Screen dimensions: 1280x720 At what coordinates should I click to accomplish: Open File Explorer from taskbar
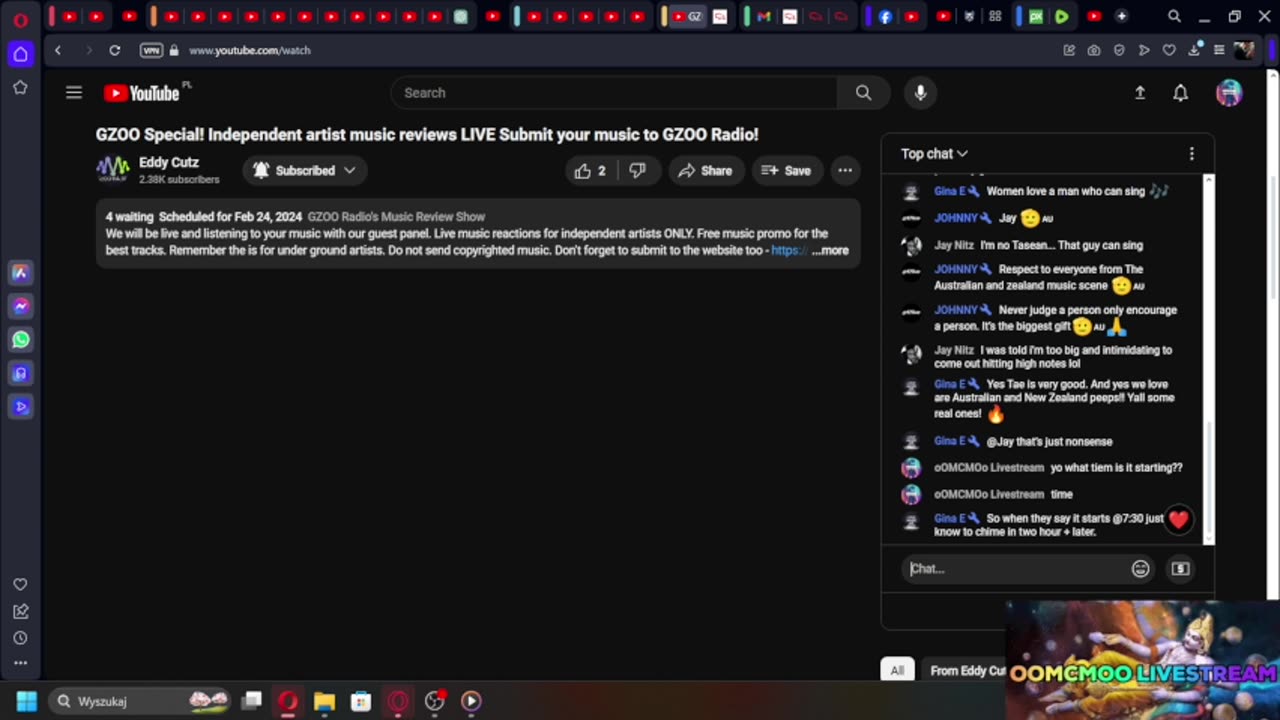324,701
